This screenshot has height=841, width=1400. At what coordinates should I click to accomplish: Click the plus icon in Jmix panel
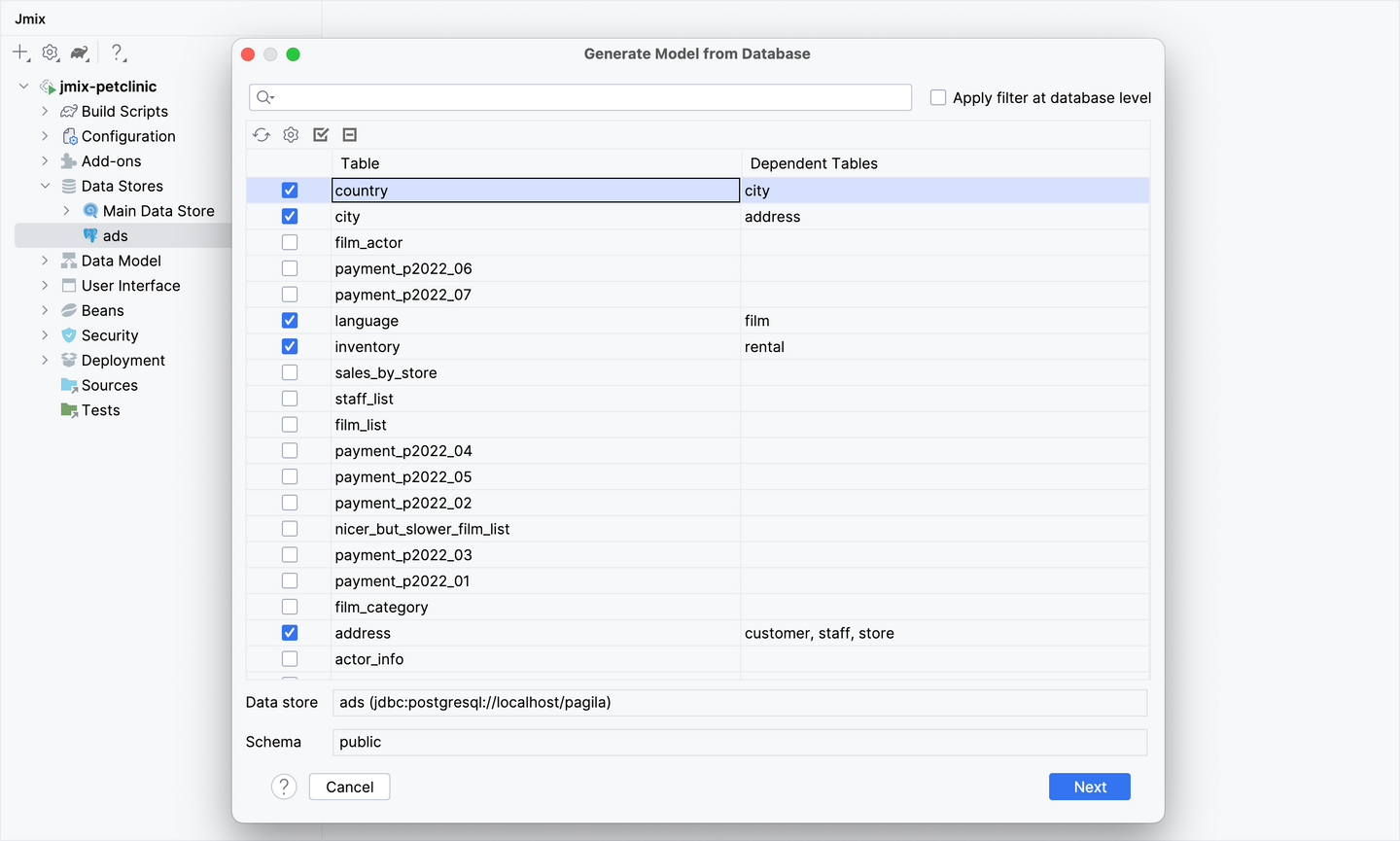[20, 53]
